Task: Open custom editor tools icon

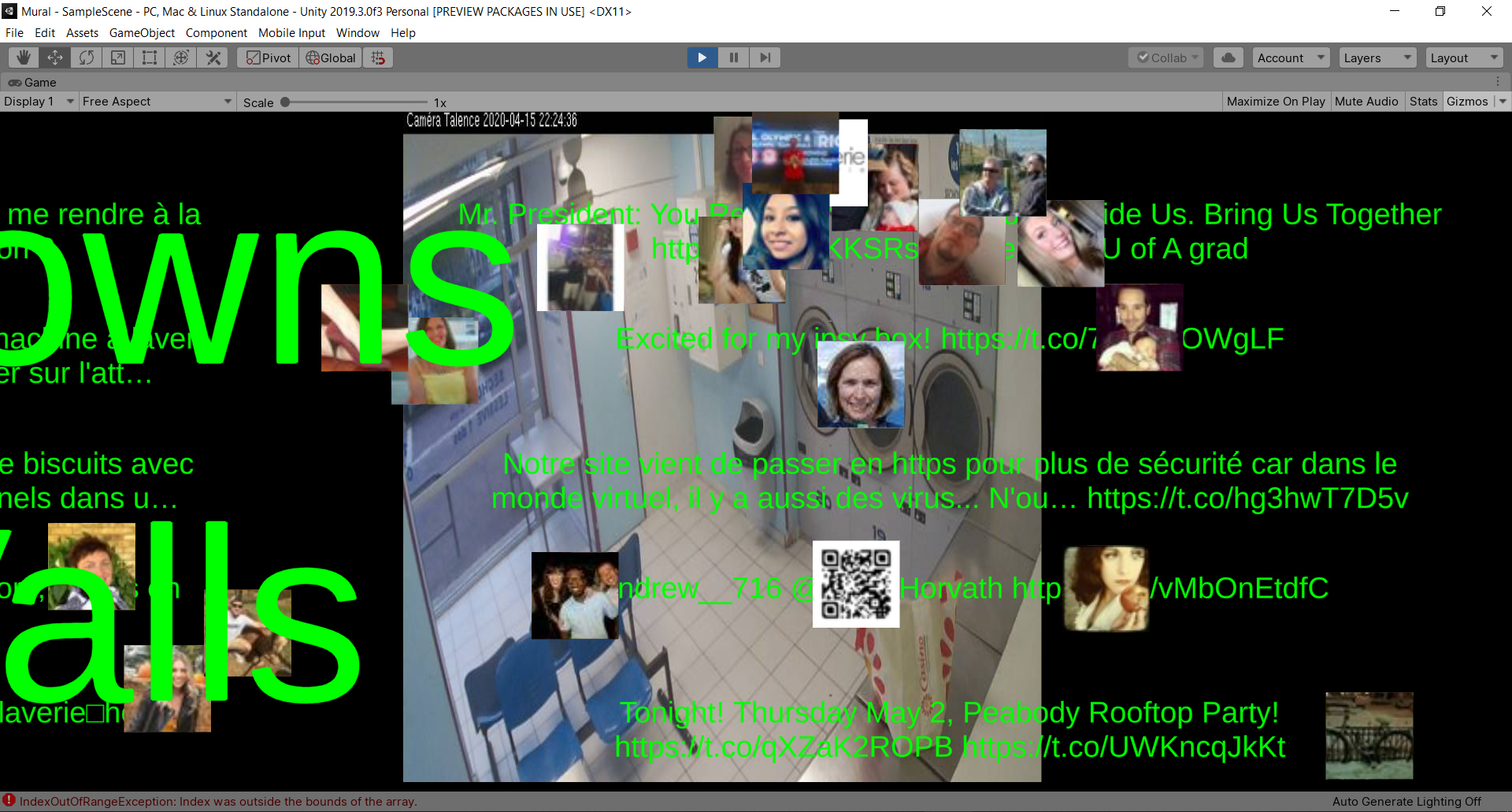Action: tap(213, 57)
